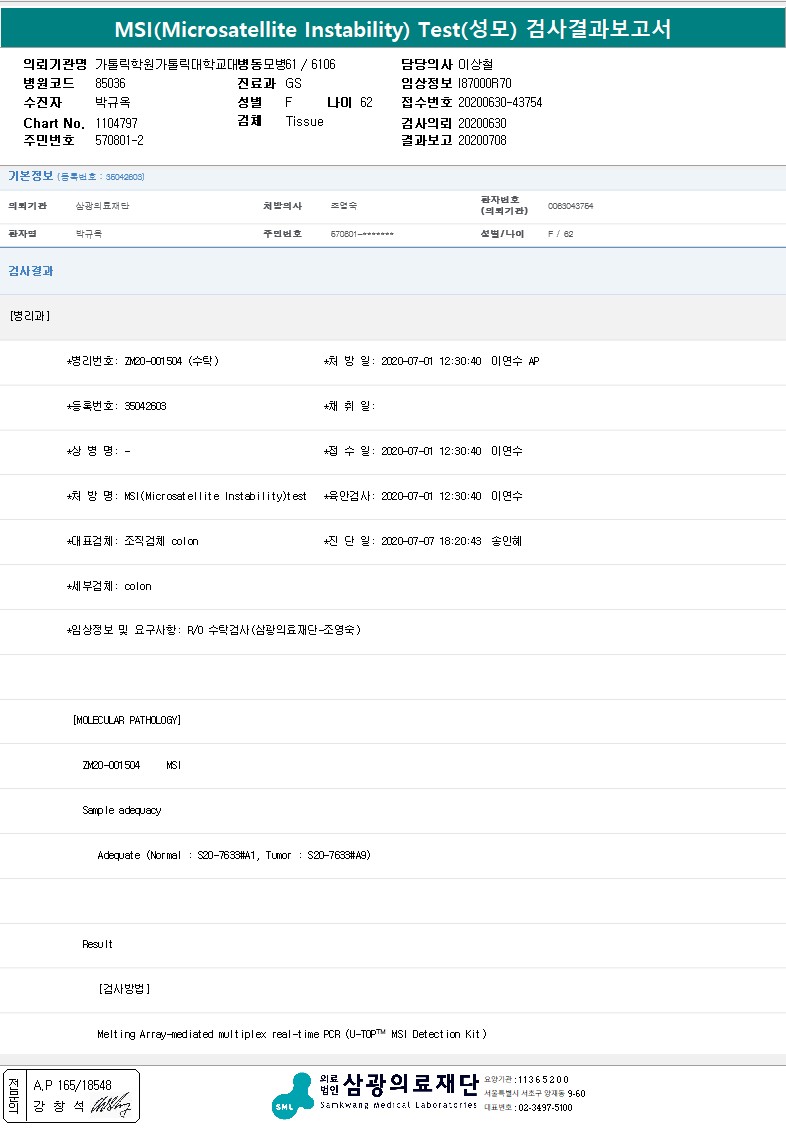
Task: Click the doctor's handwritten signature
Action: coord(111,1105)
